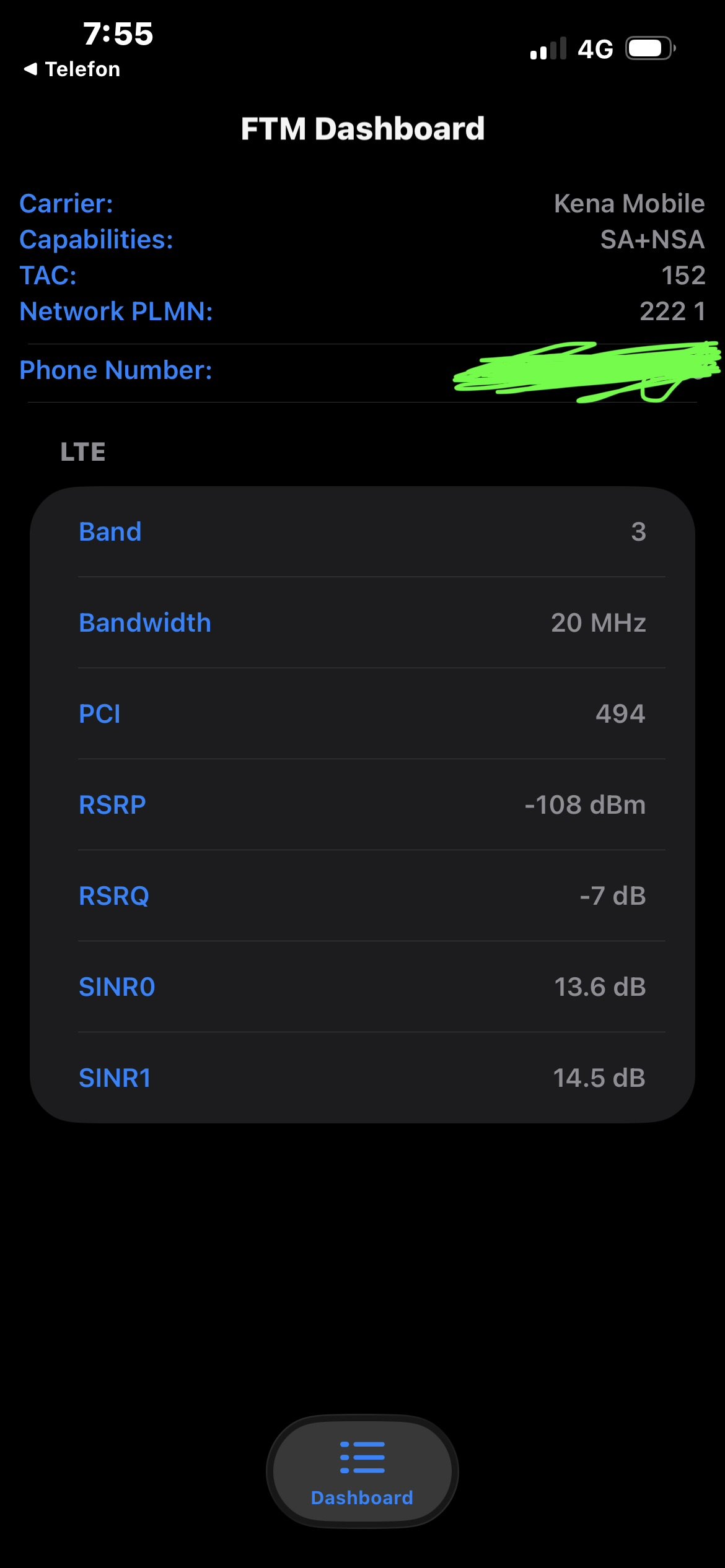The image size is (725, 1568).
Task: Tap the clock showing 7:55
Action: click(x=118, y=34)
